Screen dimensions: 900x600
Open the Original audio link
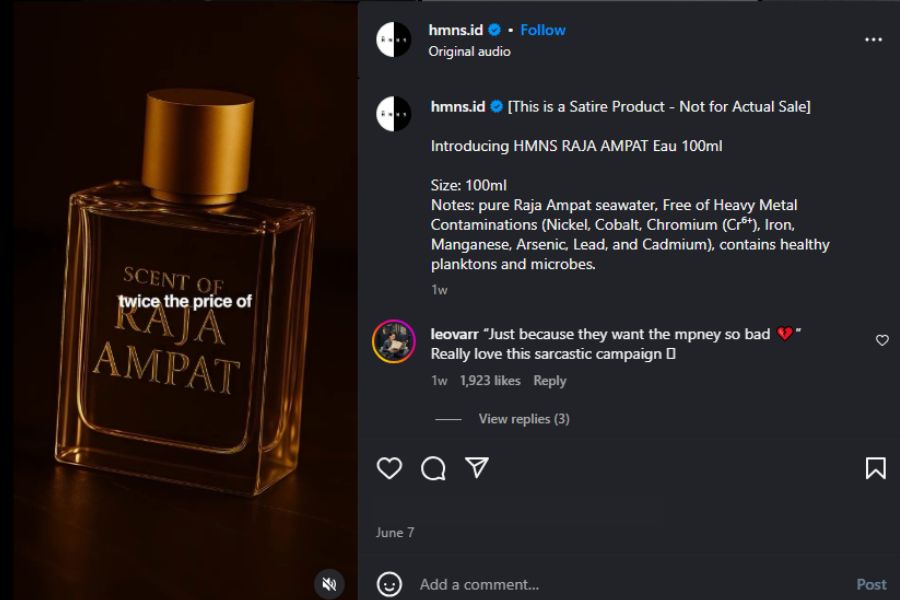click(469, 52)
